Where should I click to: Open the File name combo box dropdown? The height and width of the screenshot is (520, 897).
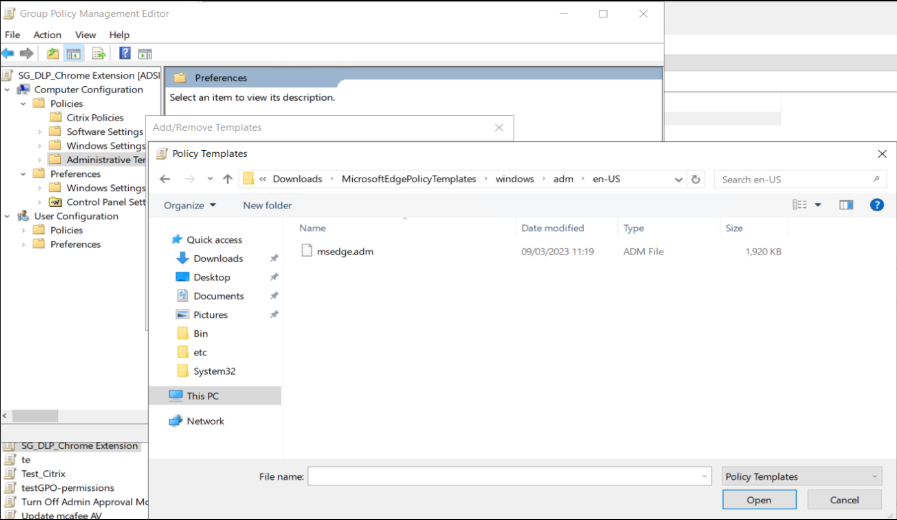pyautogui.click(x=704, y=477)
